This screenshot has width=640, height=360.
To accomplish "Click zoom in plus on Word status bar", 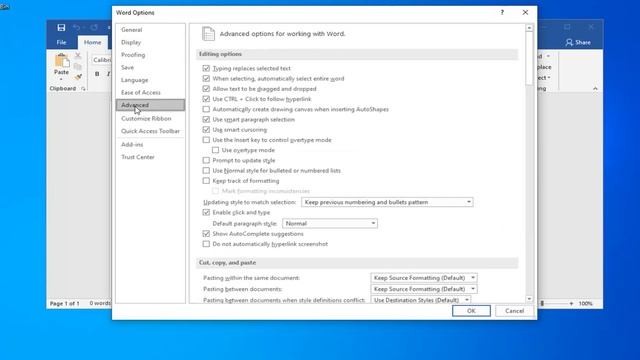I will coord(571,303).
